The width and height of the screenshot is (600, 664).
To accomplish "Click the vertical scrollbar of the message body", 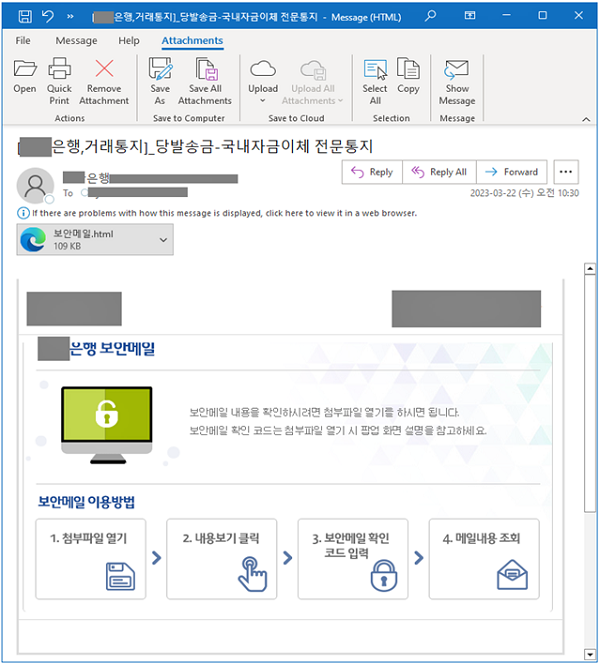I will click(x=590, y=450).
